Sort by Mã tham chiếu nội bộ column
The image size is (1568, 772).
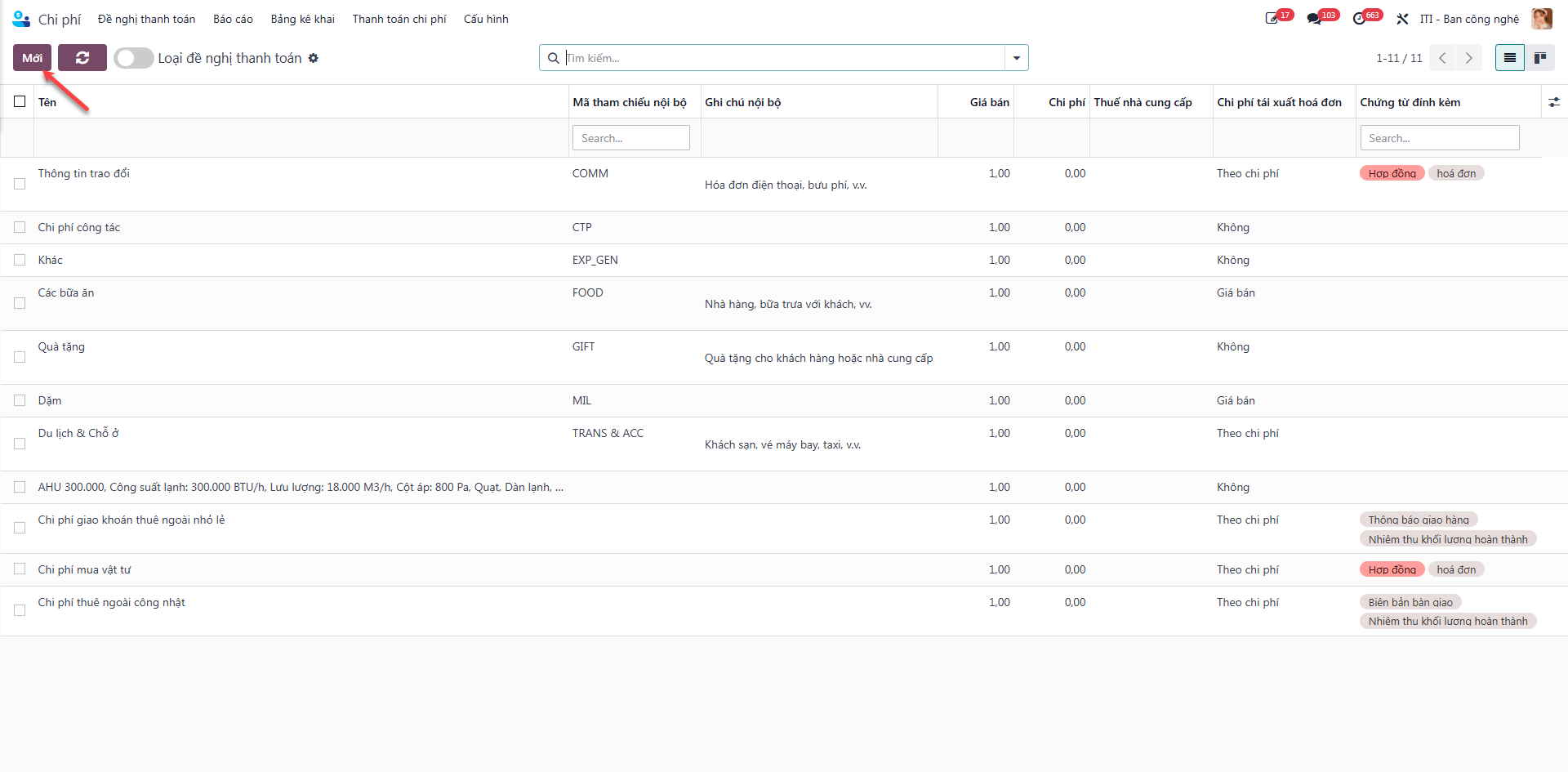coord(630,102)
